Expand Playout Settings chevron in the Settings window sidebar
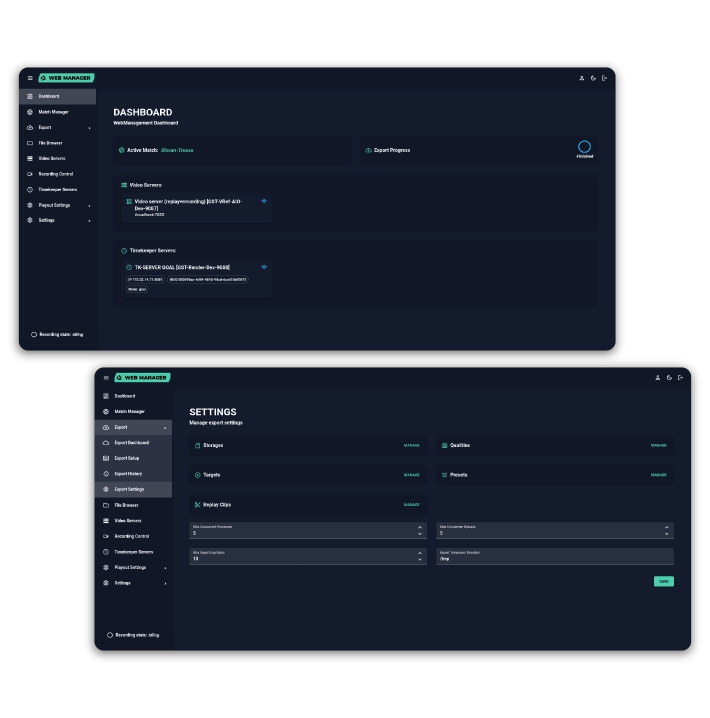This screenshot has width=710, height=718. (x=165, y=568)
